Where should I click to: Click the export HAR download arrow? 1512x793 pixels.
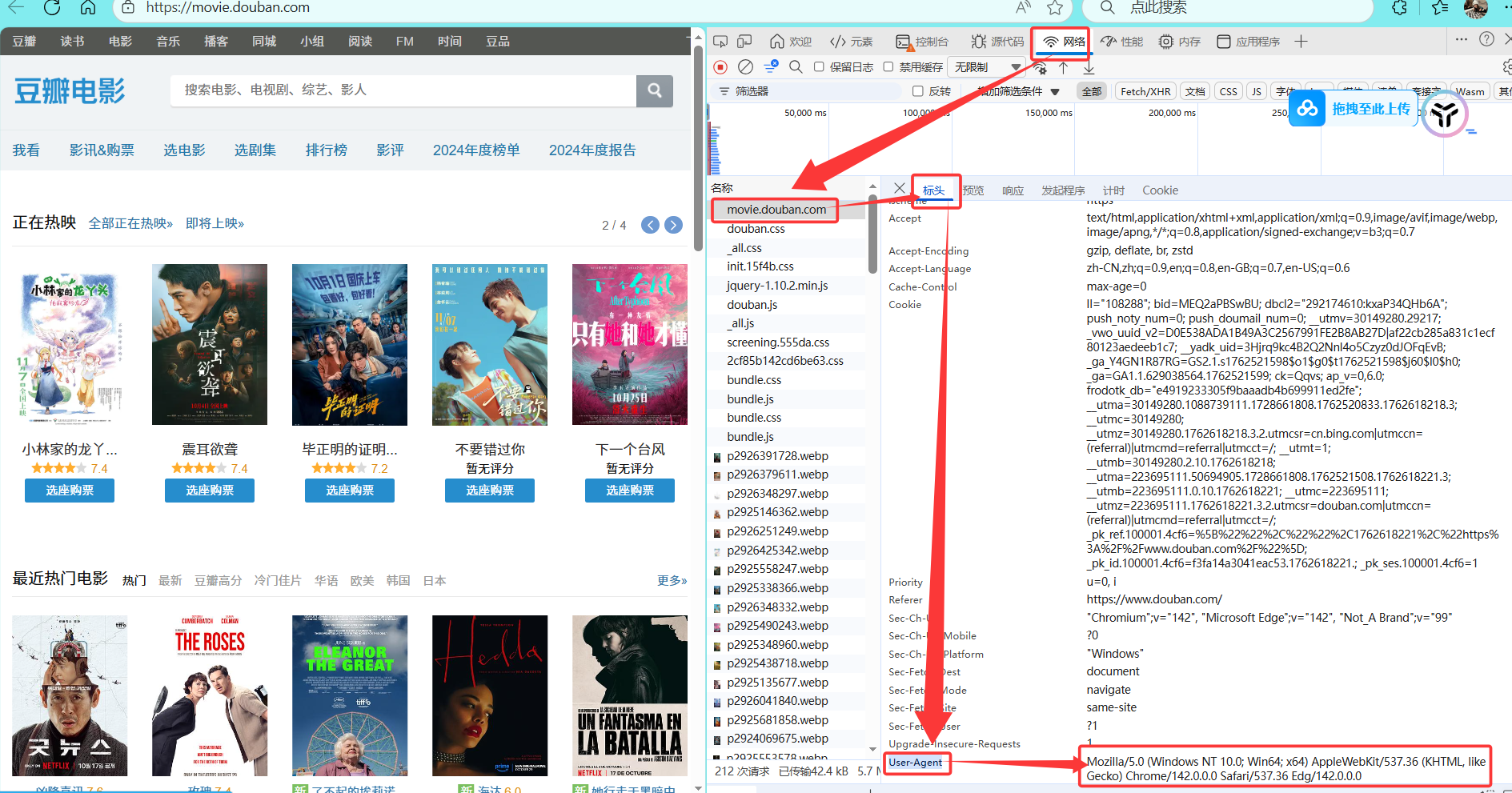pyautogui.click(x=1089, y=68)
